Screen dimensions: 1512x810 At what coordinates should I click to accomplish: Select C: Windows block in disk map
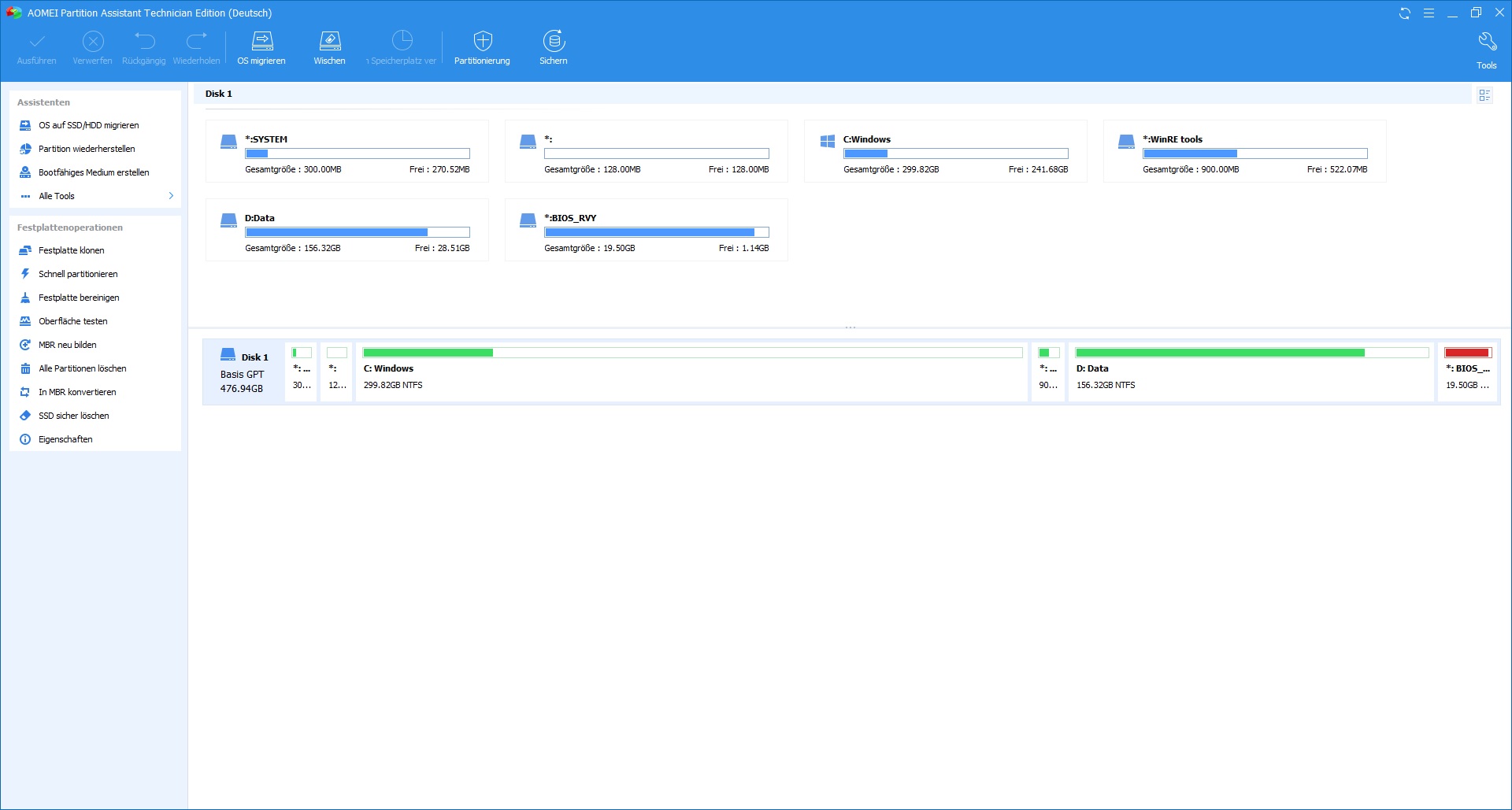click(692, 372)
